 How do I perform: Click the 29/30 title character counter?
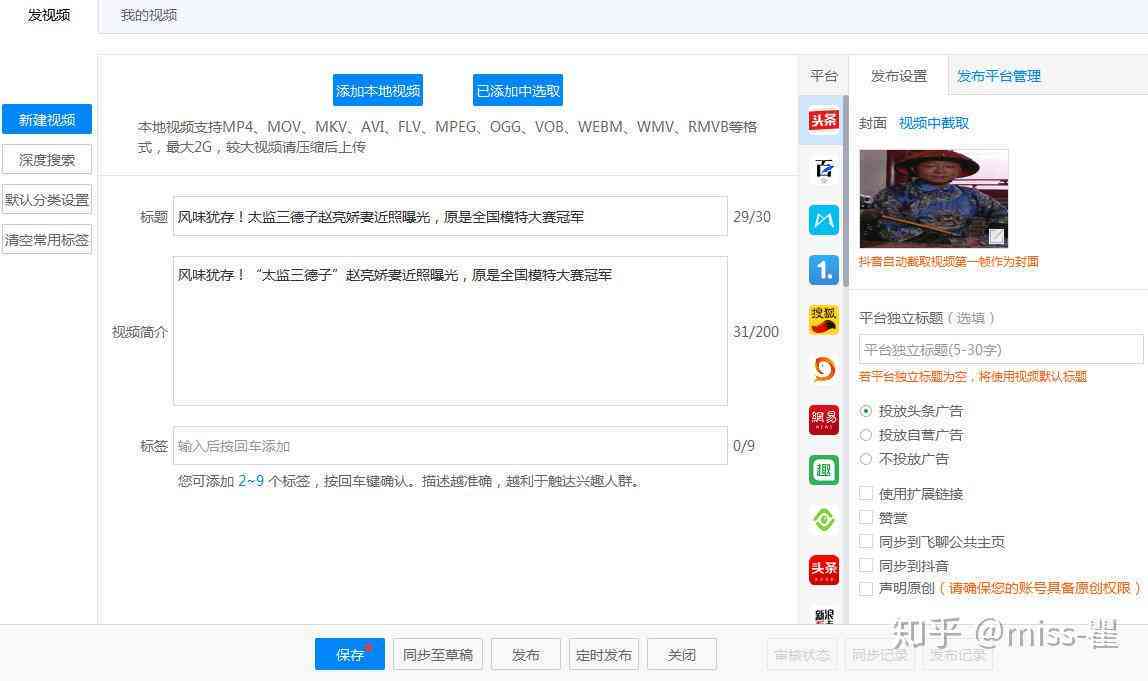tap(752, 216)
